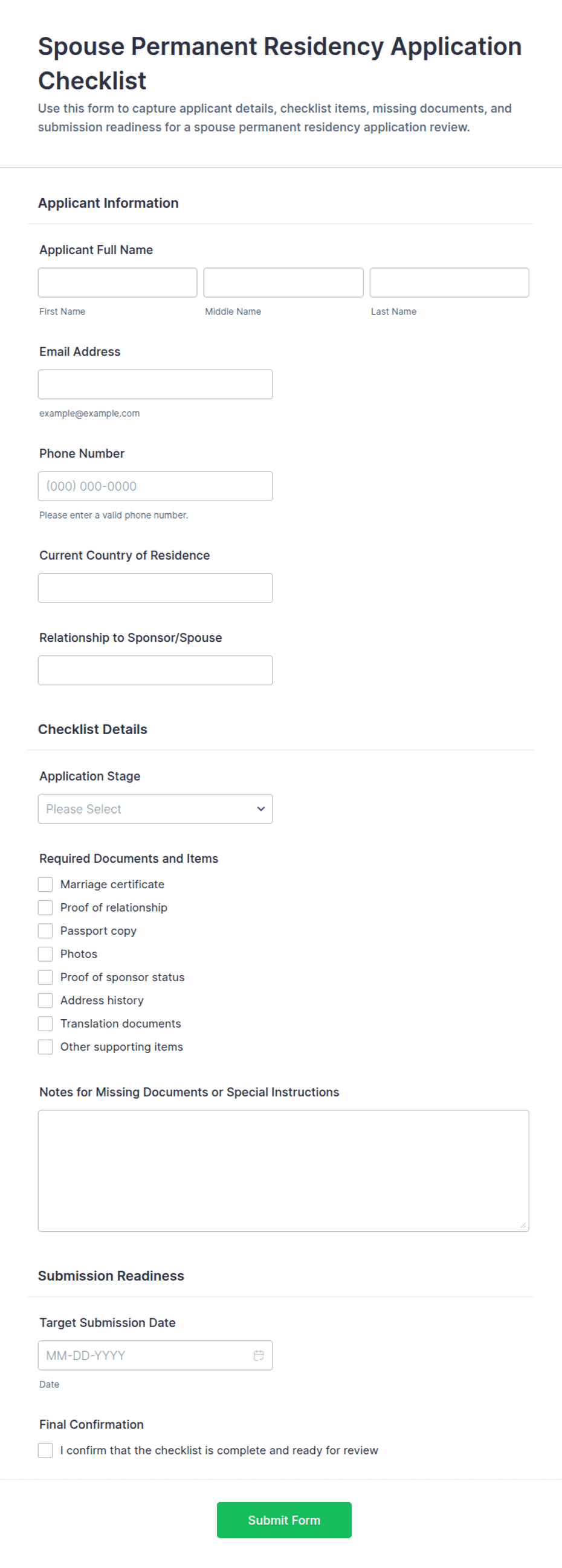Click the Email Address field
Viewport: 562px width, 1568px height.
pyautogui.click(x=155, y=384)
